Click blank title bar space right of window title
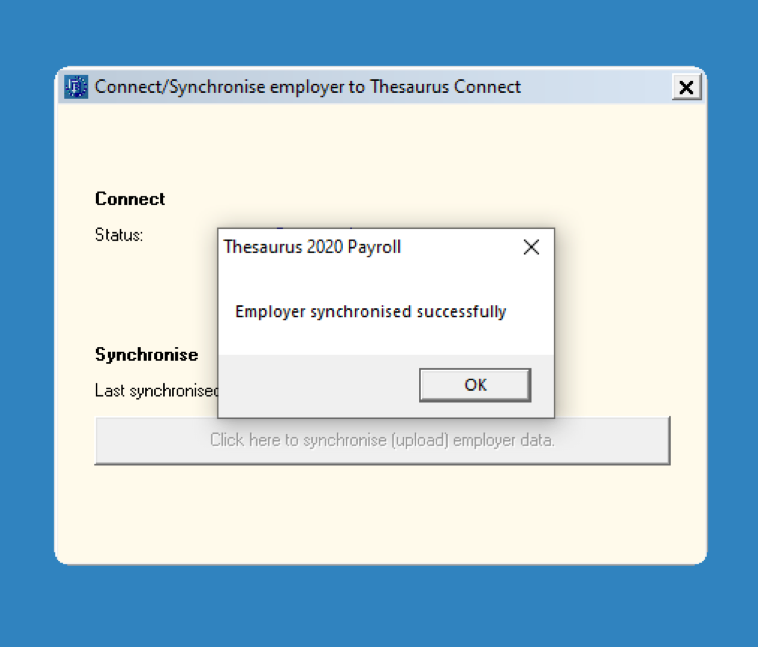 click(x=596, y=88)
